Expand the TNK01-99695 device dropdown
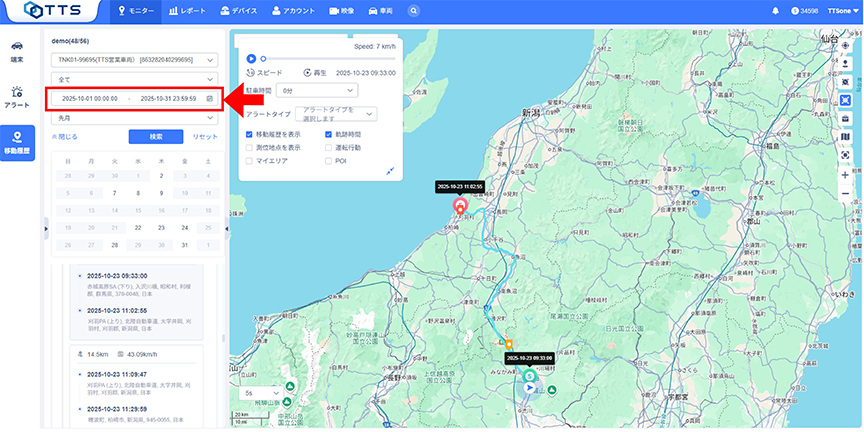 (133, 59)
